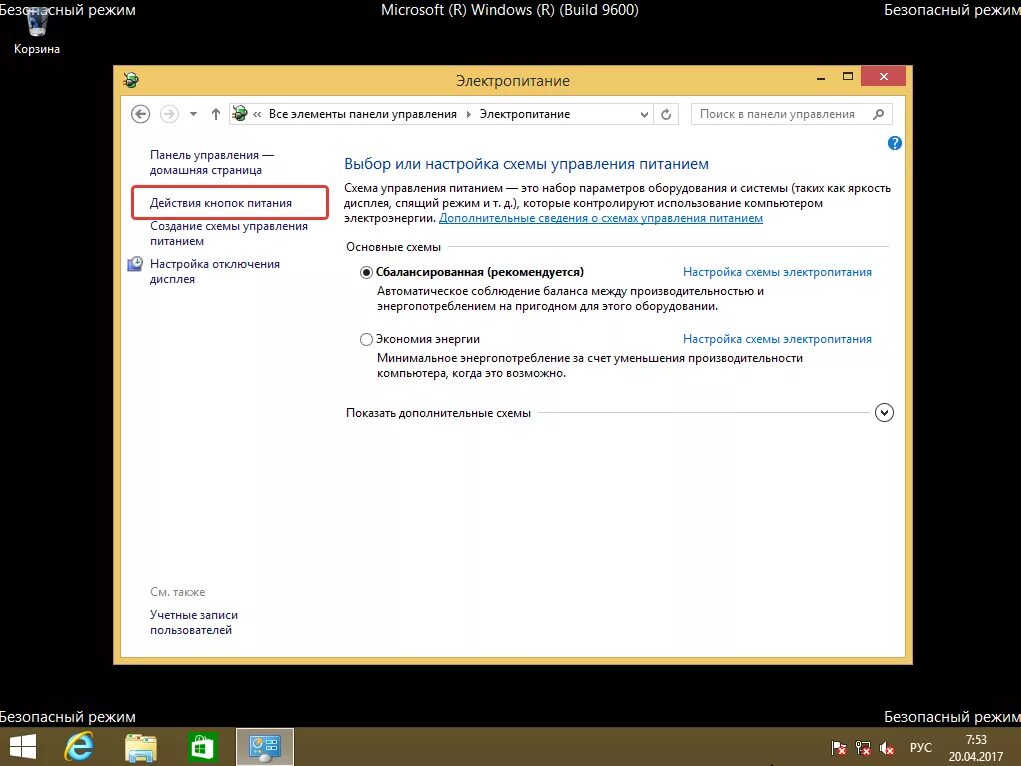Screen dimensions: 1021x766
Task: Open Windows Store from the taskbar
Action: point(202,748)
